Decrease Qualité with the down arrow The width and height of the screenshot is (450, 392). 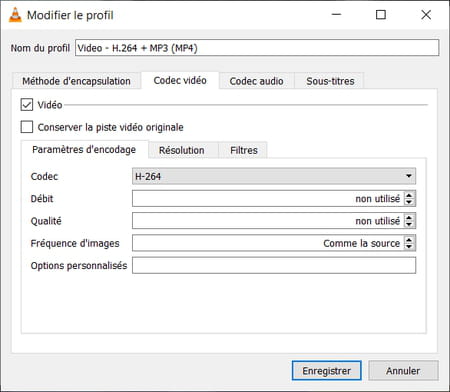tap(409, 224)
